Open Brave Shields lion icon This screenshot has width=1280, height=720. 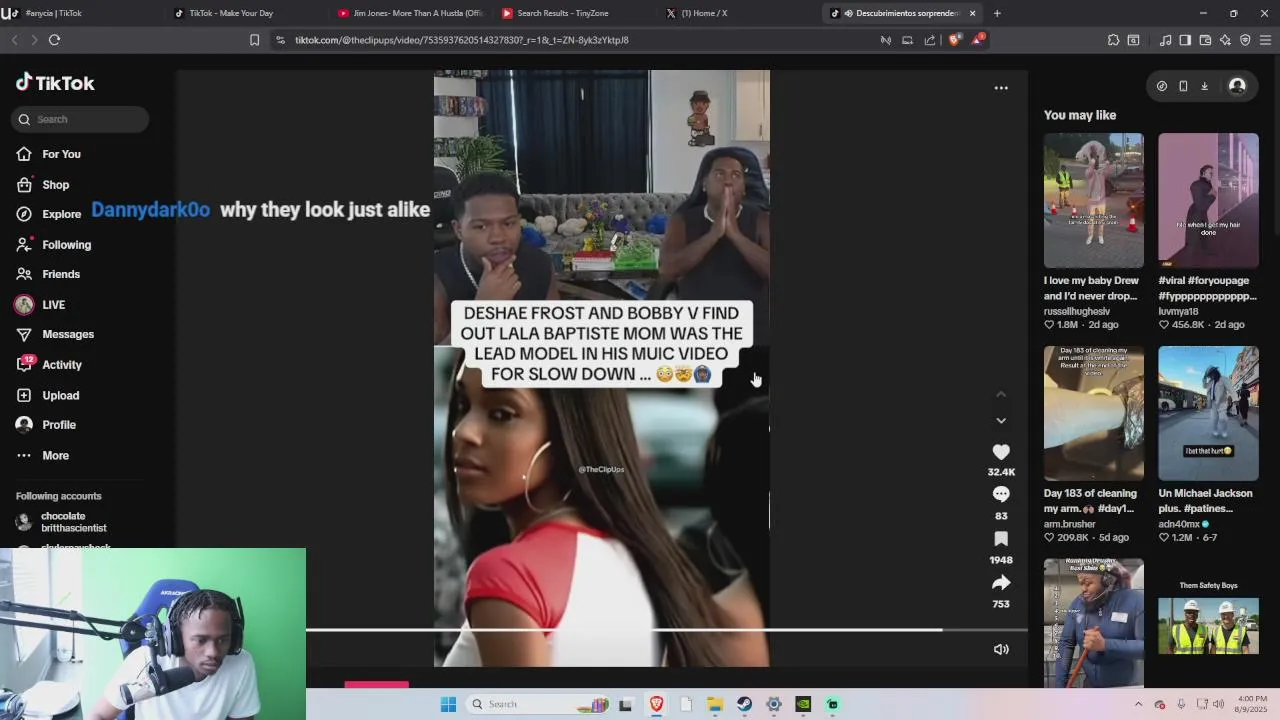[954, 40]
